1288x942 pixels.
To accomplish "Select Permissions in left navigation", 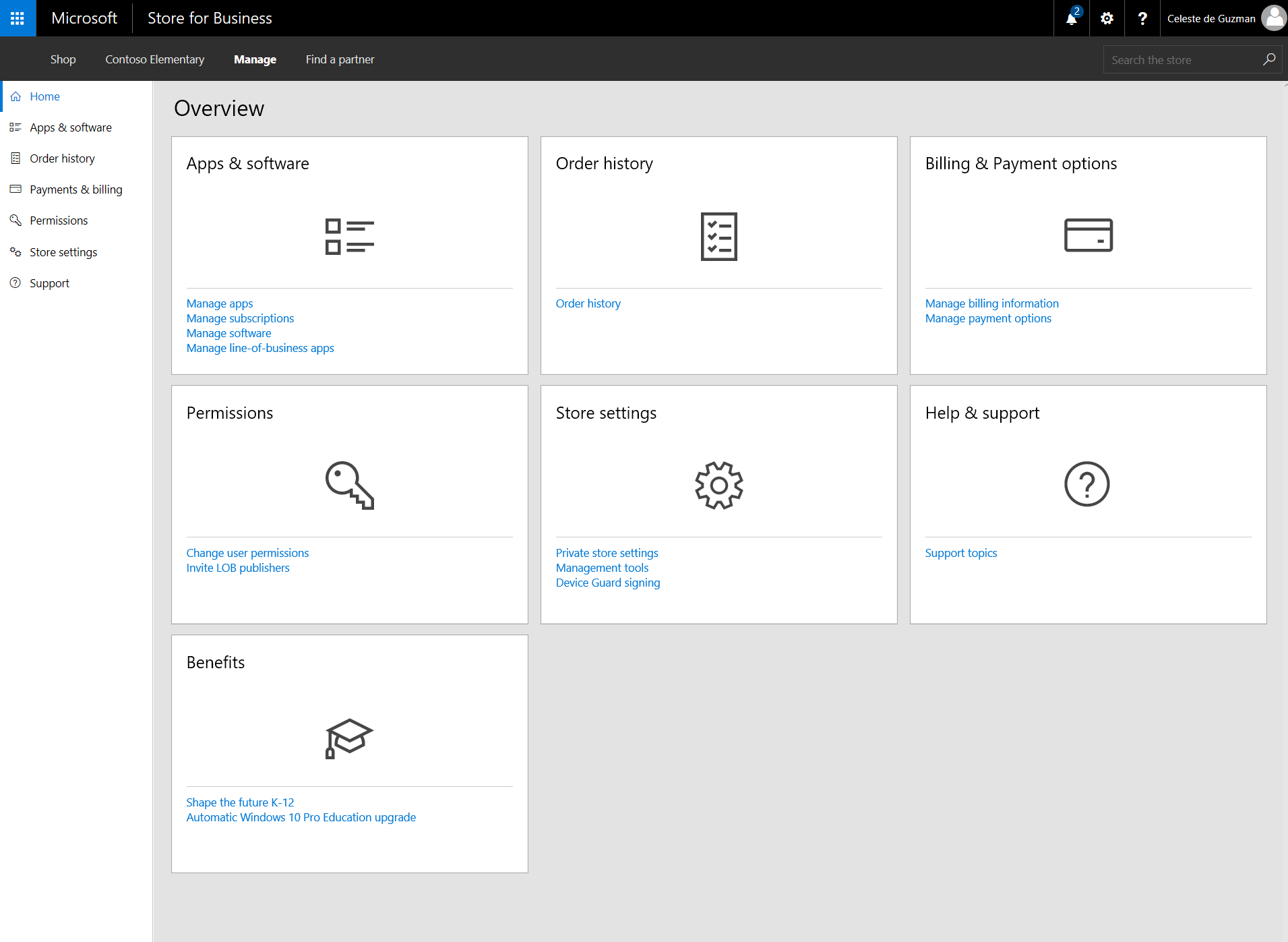I will (x=59, y=220).
